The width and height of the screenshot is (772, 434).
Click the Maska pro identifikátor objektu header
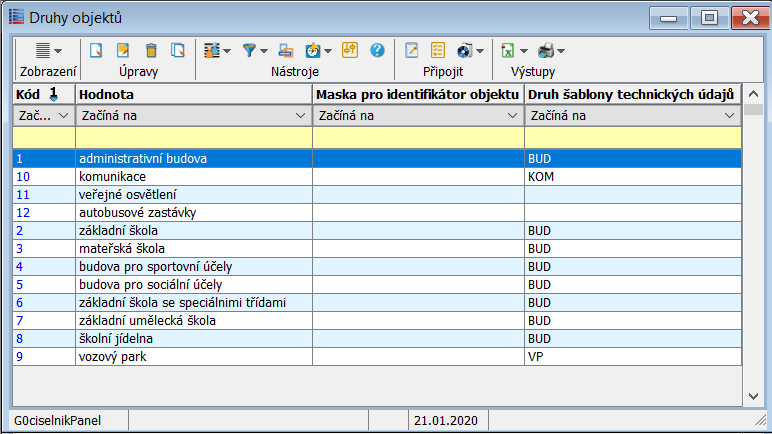(x=417, y=94)
